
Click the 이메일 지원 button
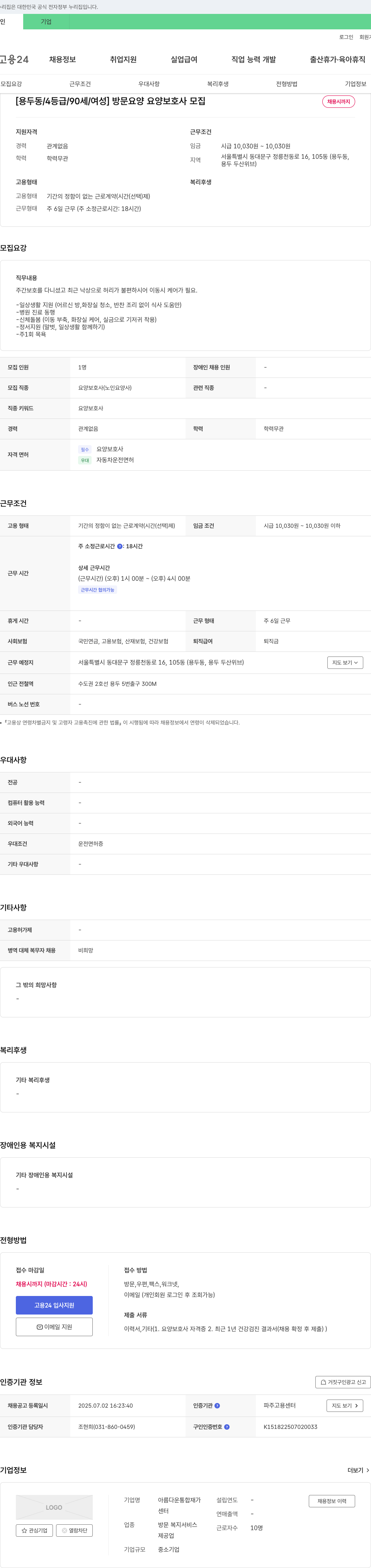coord(54,1327)
